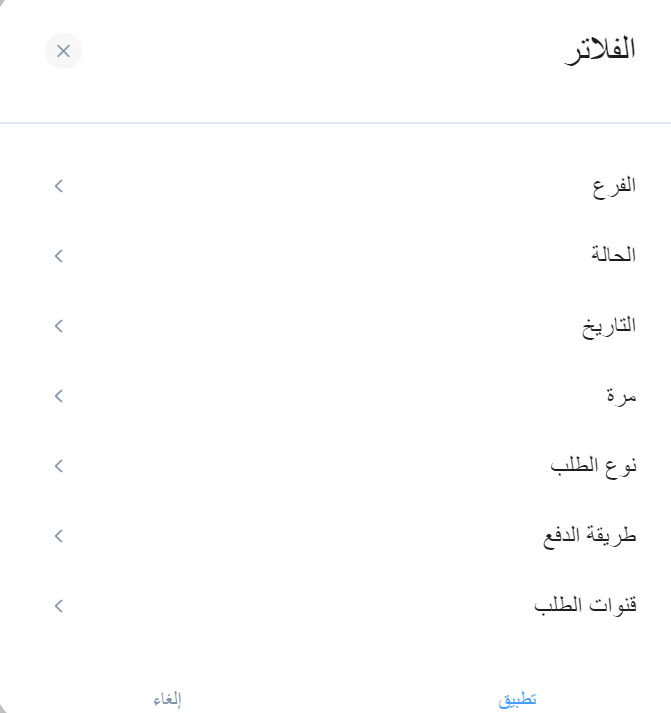The width and height of the screenshot is (671, 713).
Task: Select the الفرع filter label
Action: 614,186
